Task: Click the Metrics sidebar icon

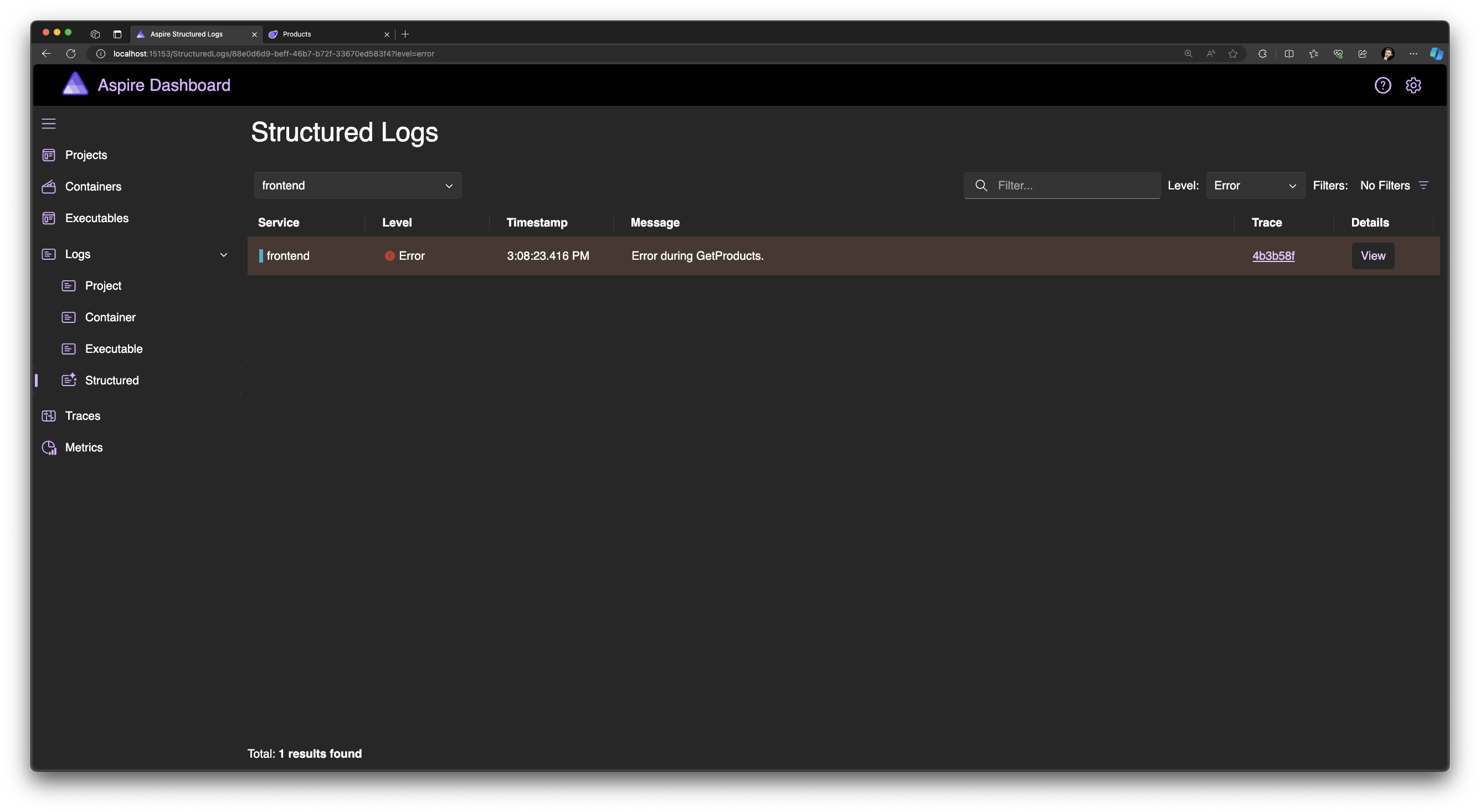Action: (x=49, y=448)
